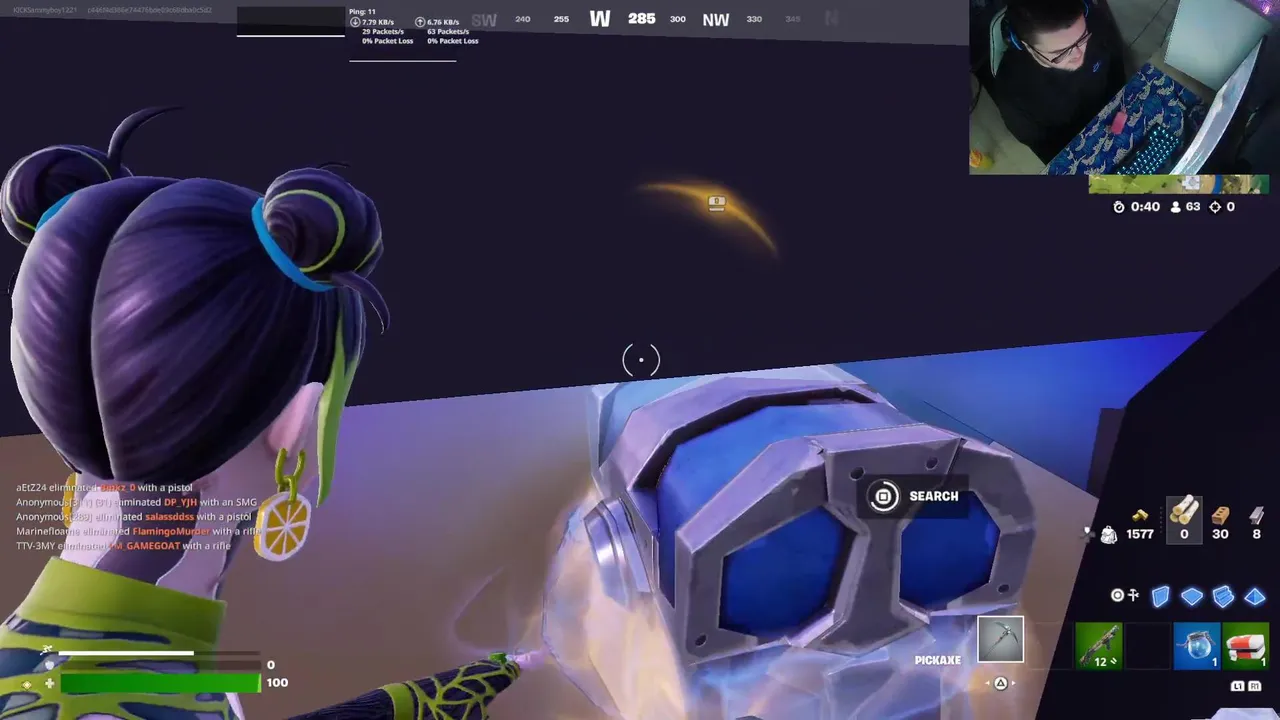Image resolution: width=1280 pixels, height=720 pixels.
Task: Click the Search prompt button icon
Action: coord(884,496)
